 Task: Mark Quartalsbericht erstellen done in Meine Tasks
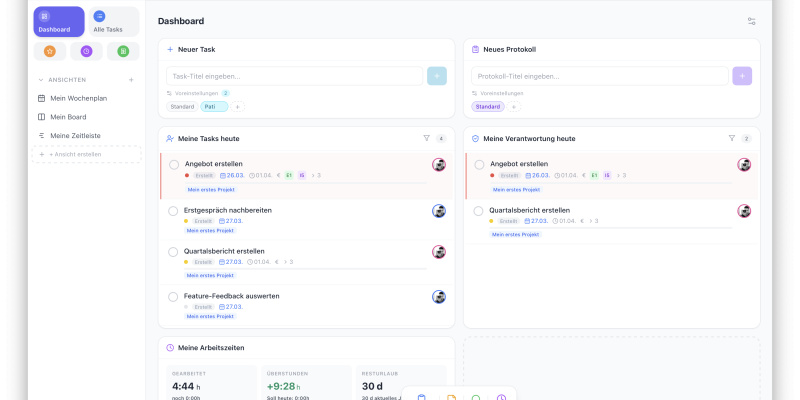(x=173, y=252)
